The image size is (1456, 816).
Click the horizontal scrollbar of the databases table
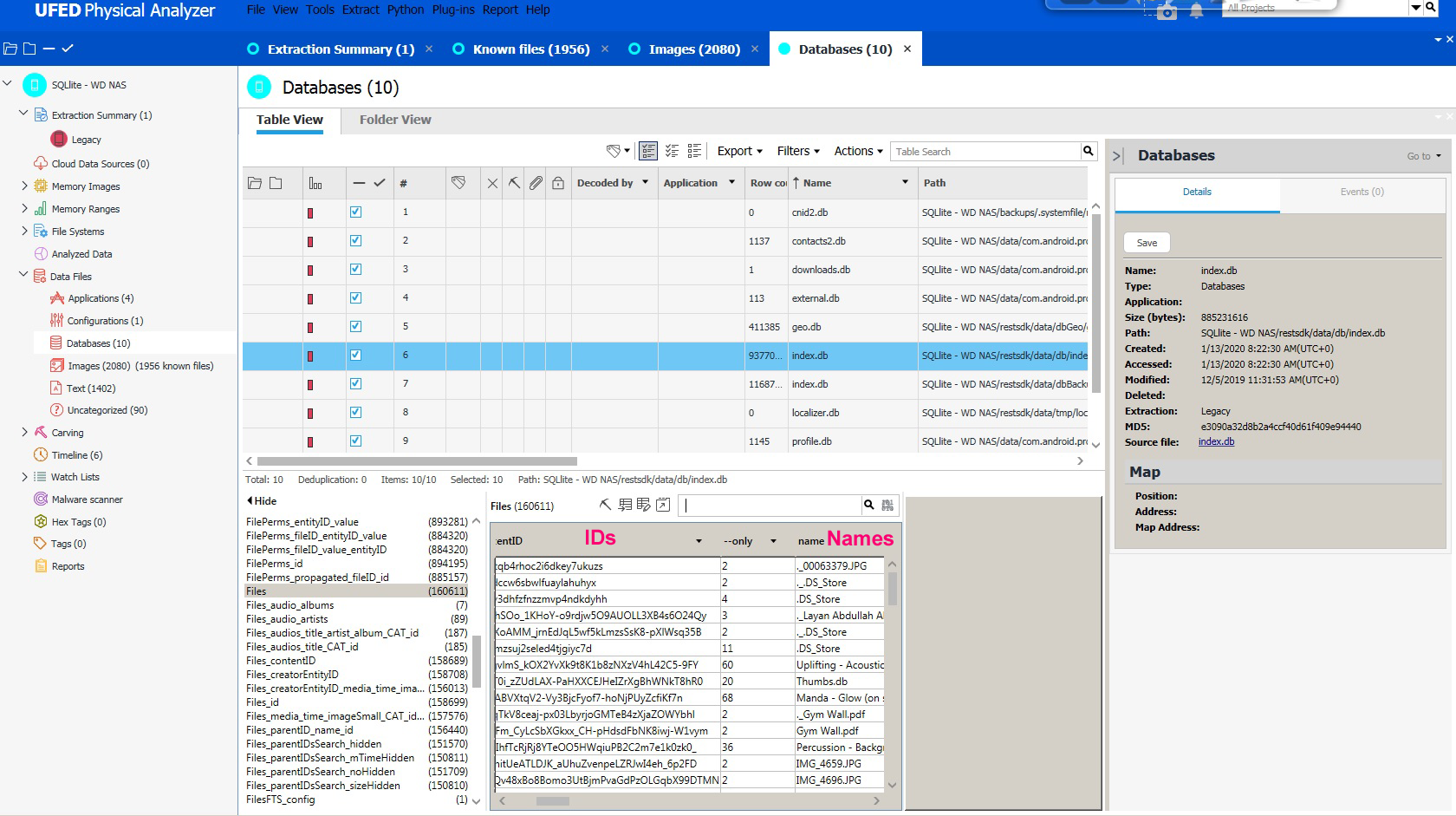417,461
